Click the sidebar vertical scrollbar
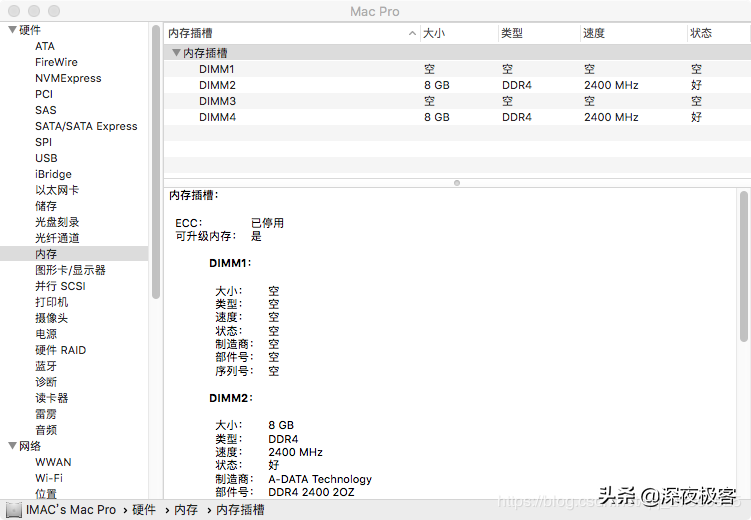751x520 pixels. tap(156, 162)
